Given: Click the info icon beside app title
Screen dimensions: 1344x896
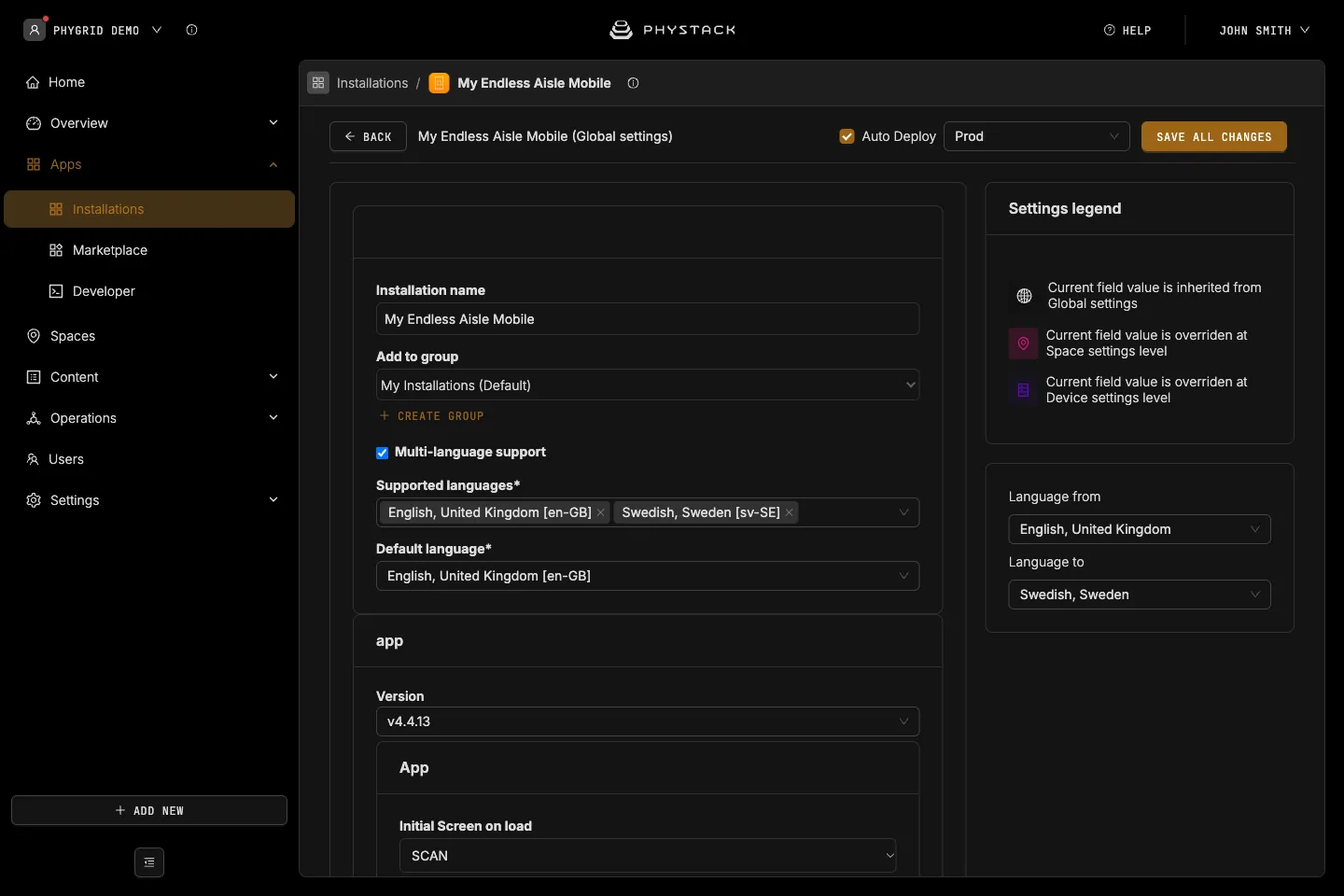Looking at the screenshot, I should (x=633, y=83).
